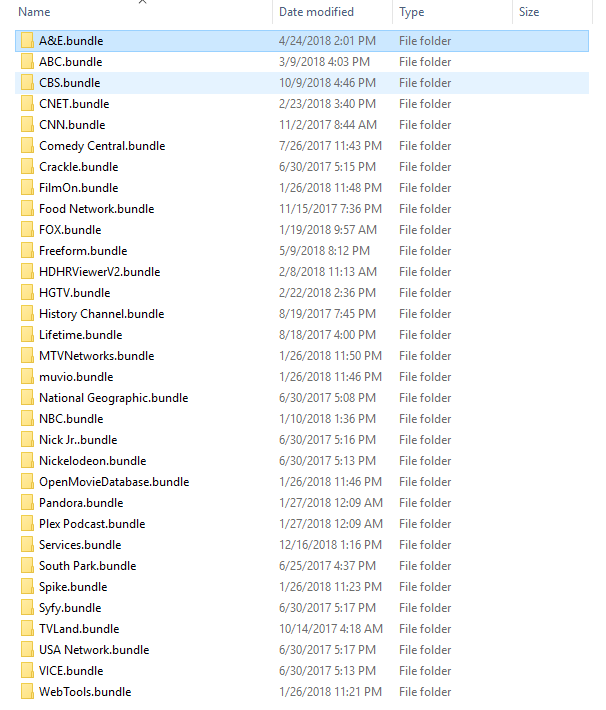
Task: Click date 1/26/2018 11:21 PM
Action: point(330,691)
